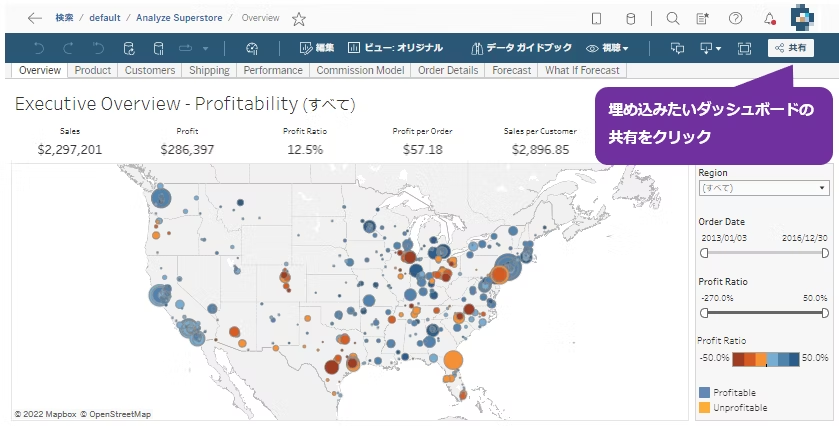Open the Performance tab
The width and height of the screenshot is (839, 426).
(x=273, y=70)
